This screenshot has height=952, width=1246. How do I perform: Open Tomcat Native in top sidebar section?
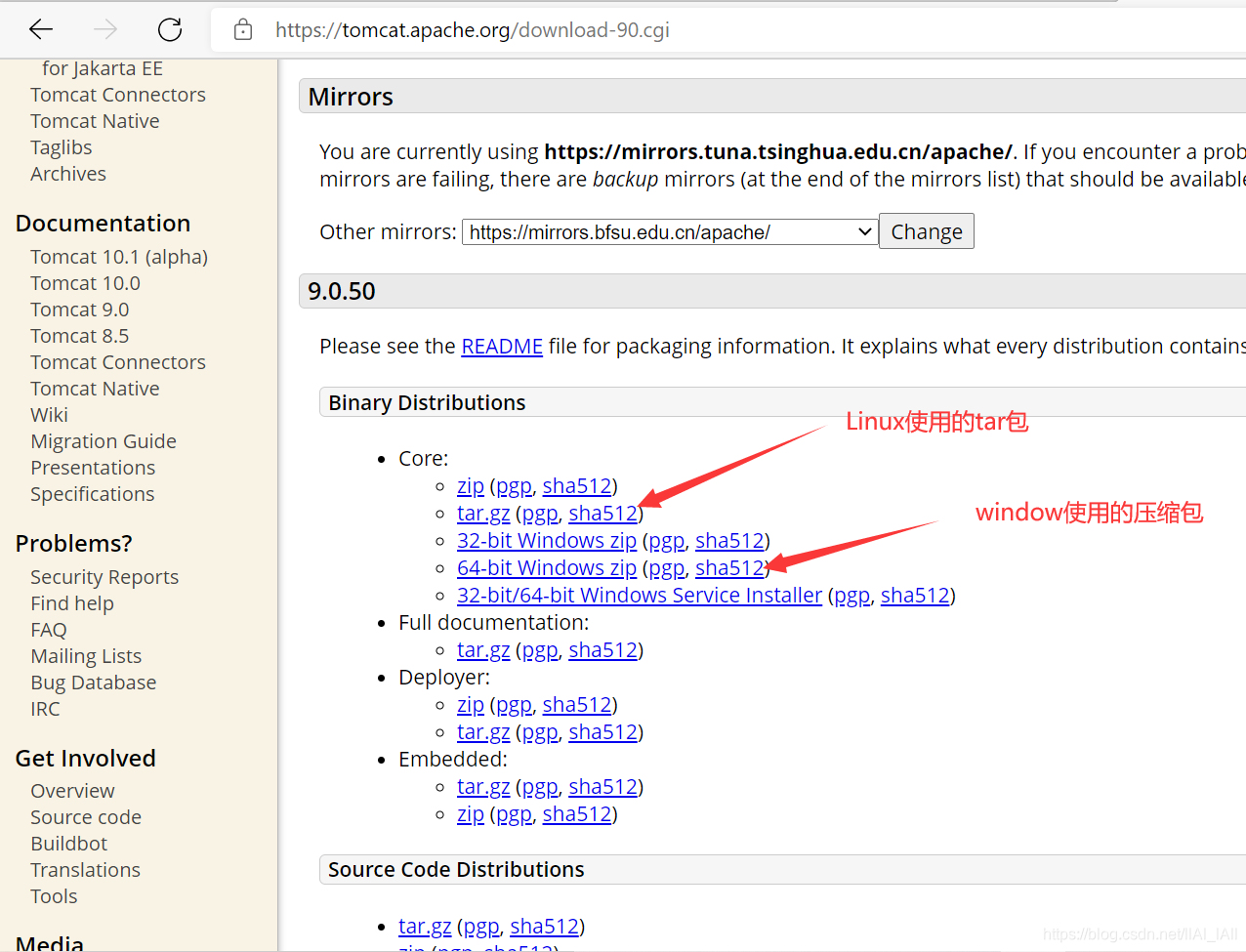click(x=95, y=121)
